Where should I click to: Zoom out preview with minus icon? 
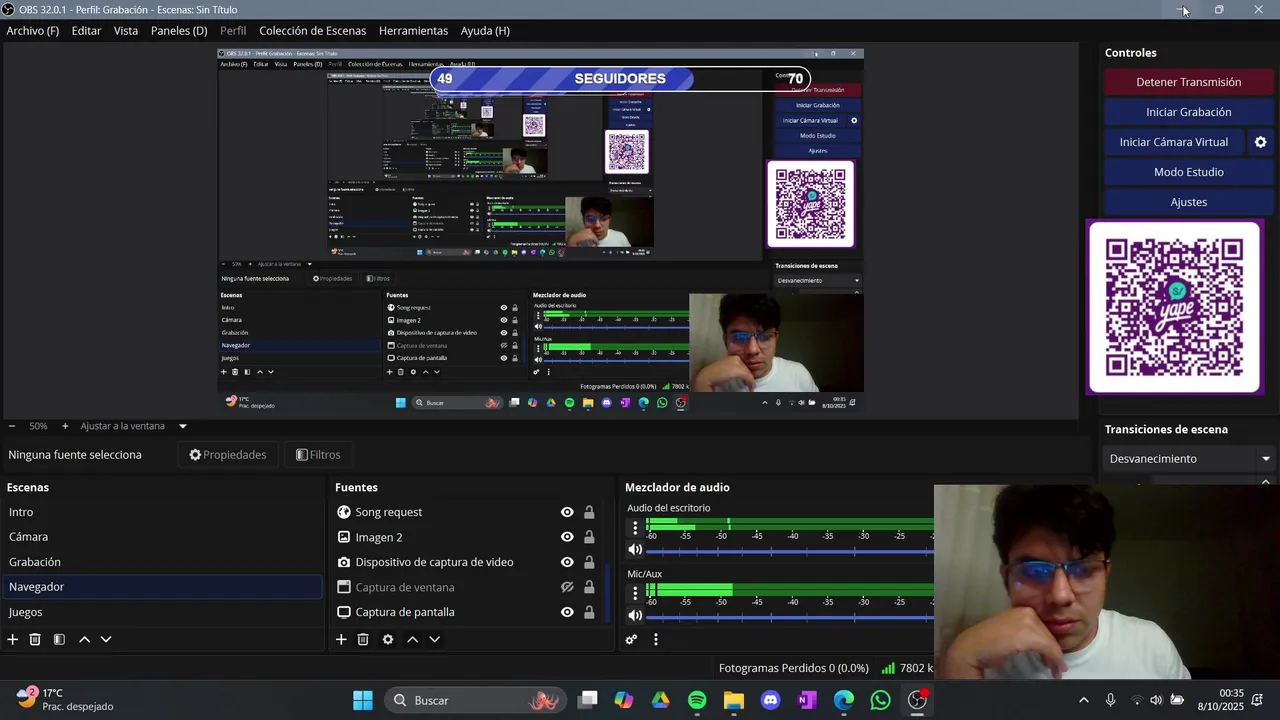click(x=11, y=426)
